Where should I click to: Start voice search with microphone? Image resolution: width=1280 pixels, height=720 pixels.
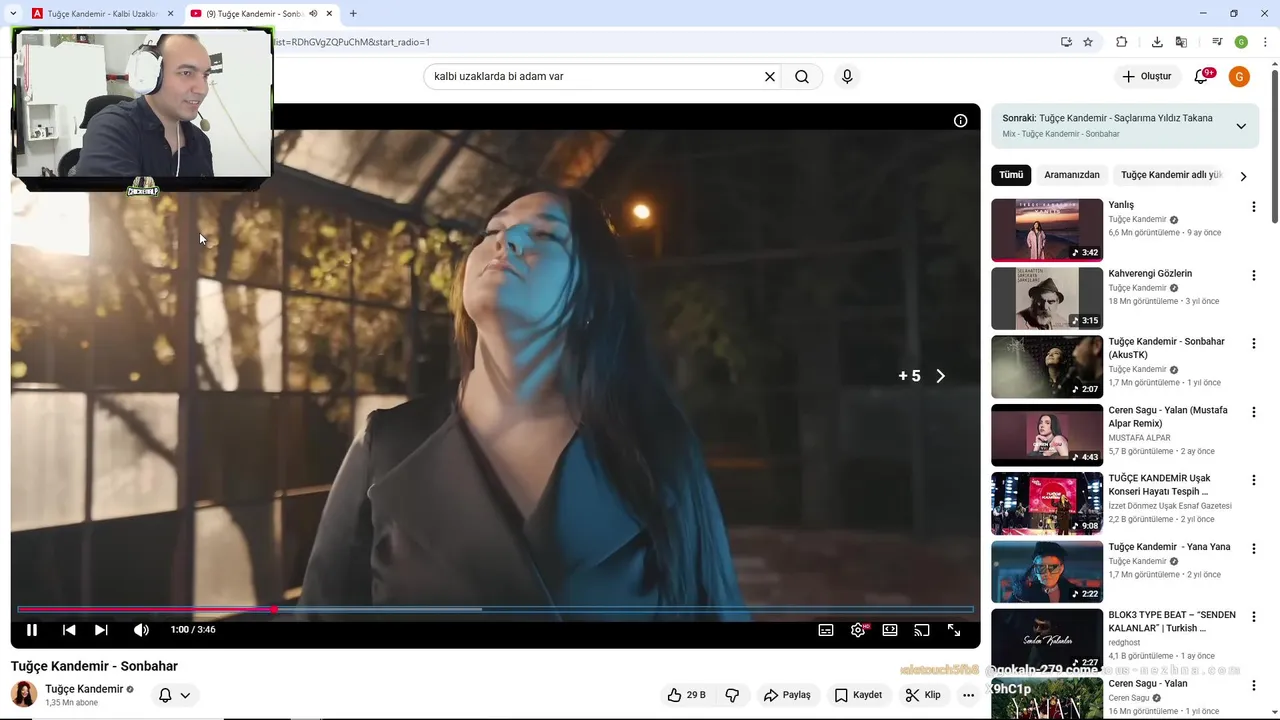tap(847, 76)
